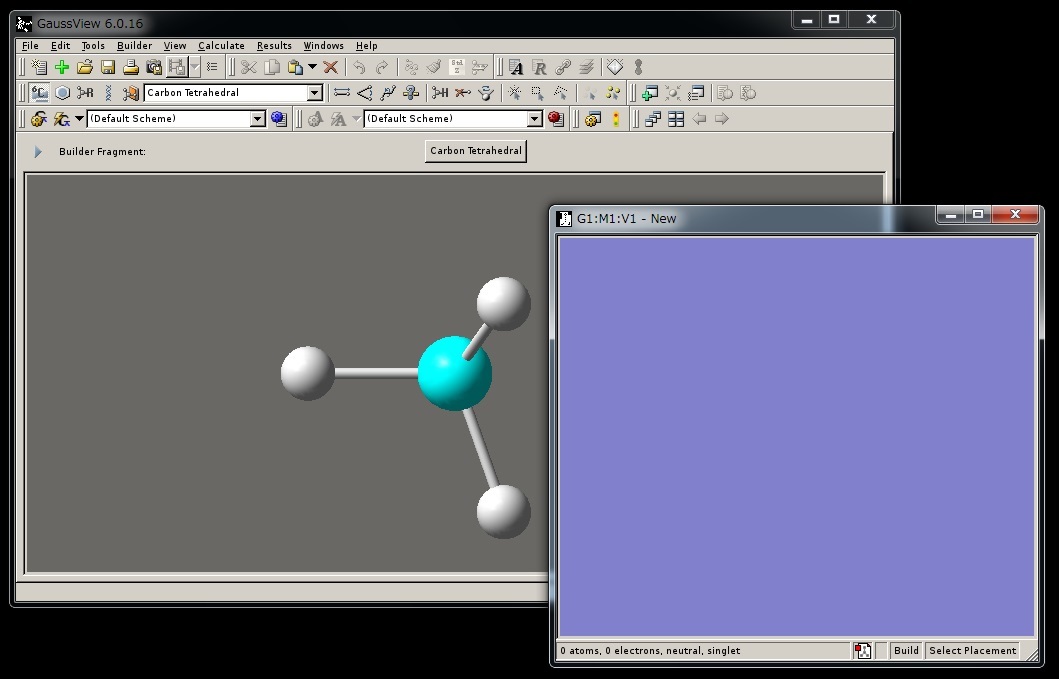Click the empty purple molecule view area
This screenshot has width=1059, height=679.
click(796, 437)
